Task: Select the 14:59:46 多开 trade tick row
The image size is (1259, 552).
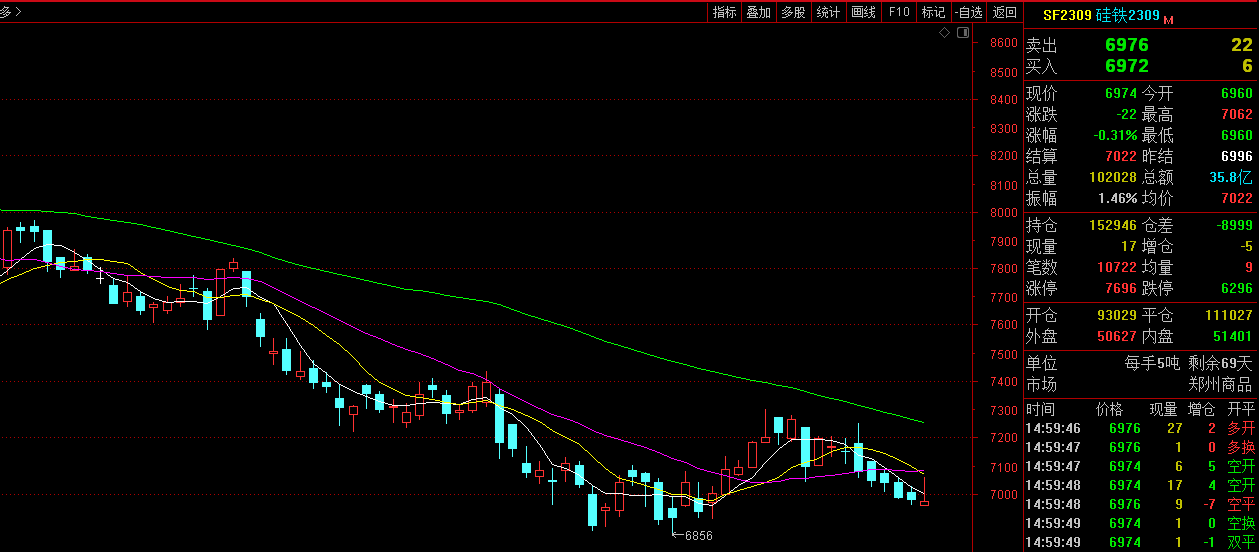Action: 1140,429
